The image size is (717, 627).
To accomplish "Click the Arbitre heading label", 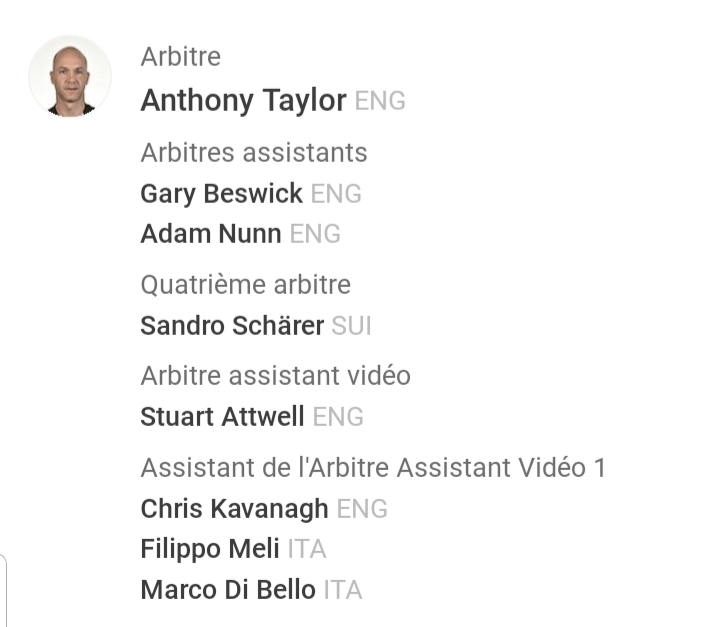I will point(180,57).
